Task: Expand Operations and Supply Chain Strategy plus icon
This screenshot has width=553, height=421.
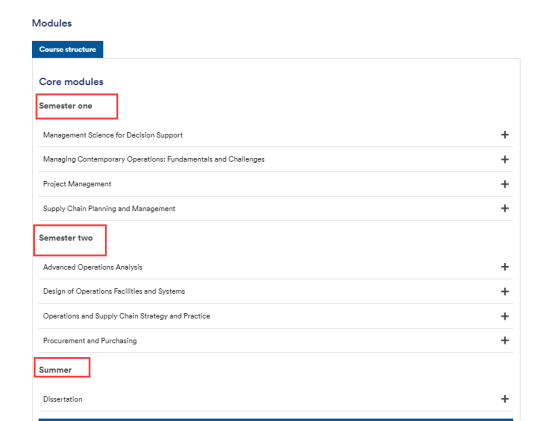Action: [x=505, y=316]
